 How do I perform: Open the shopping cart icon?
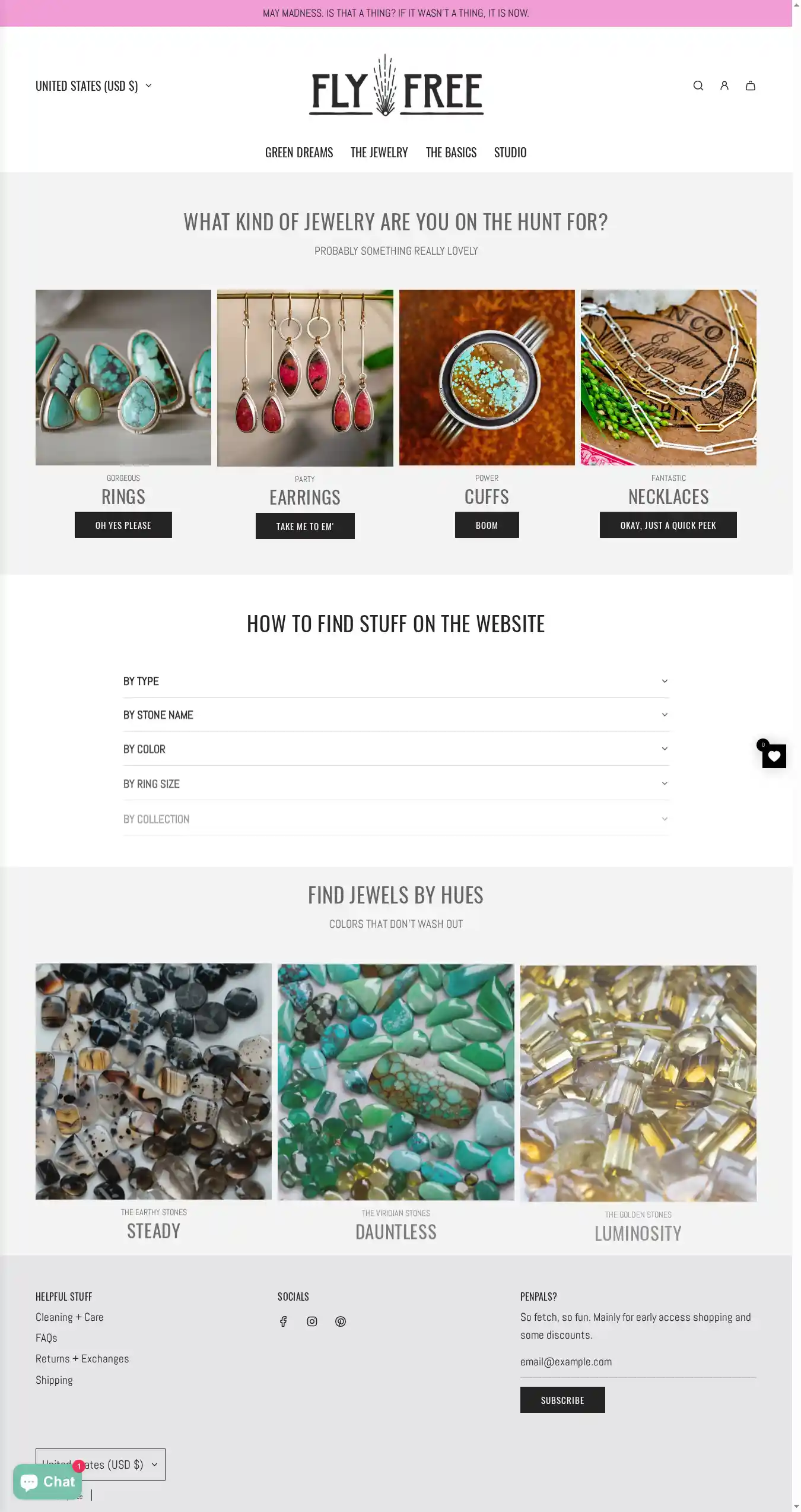(x=751, y=85)
